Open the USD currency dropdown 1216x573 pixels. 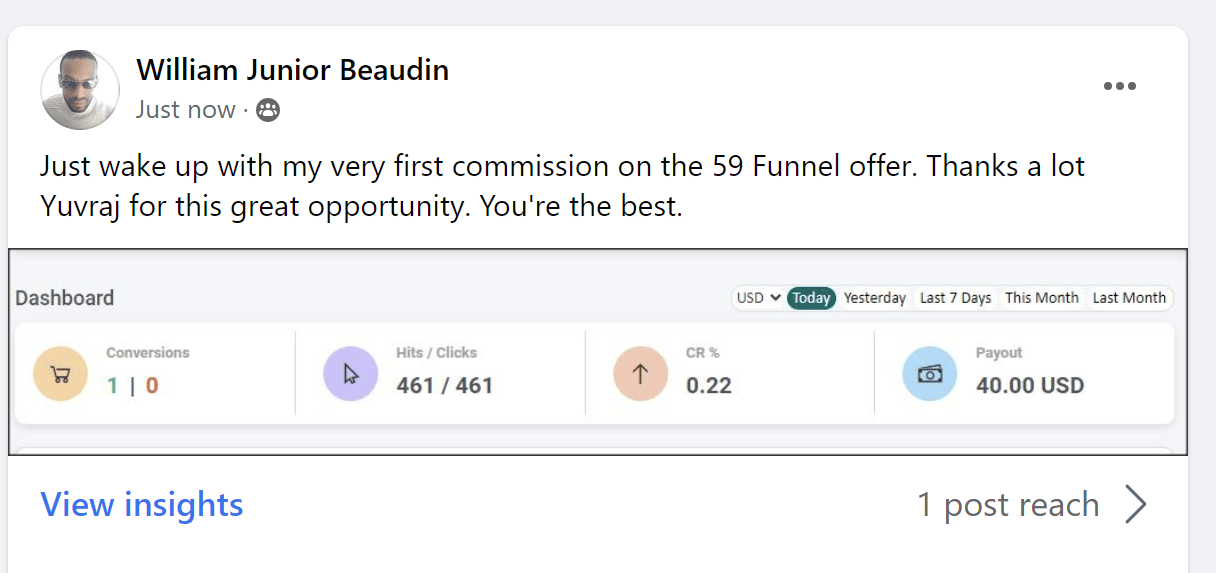tap(758, 298)
